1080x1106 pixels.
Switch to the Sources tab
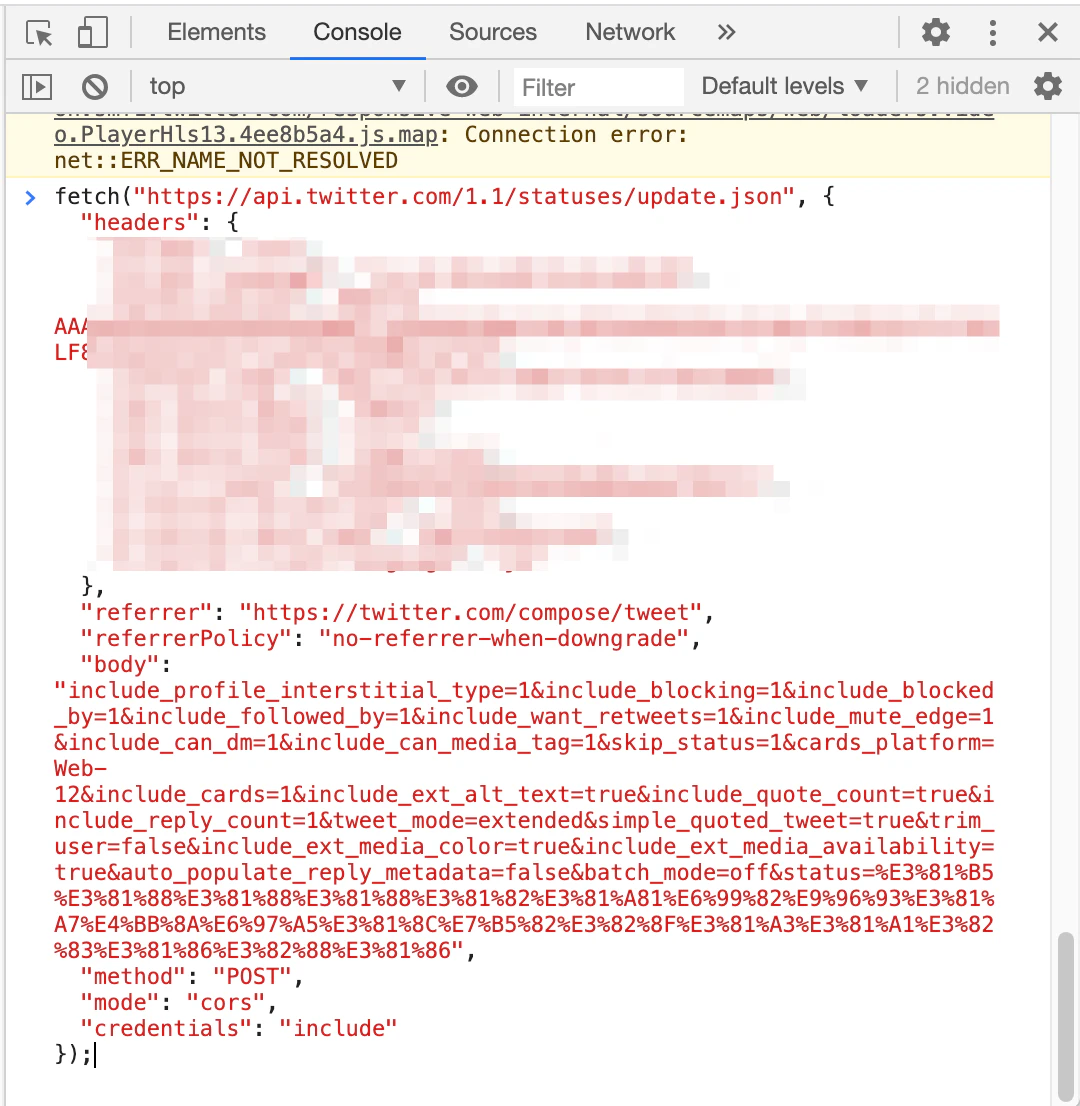pos(492,32)
